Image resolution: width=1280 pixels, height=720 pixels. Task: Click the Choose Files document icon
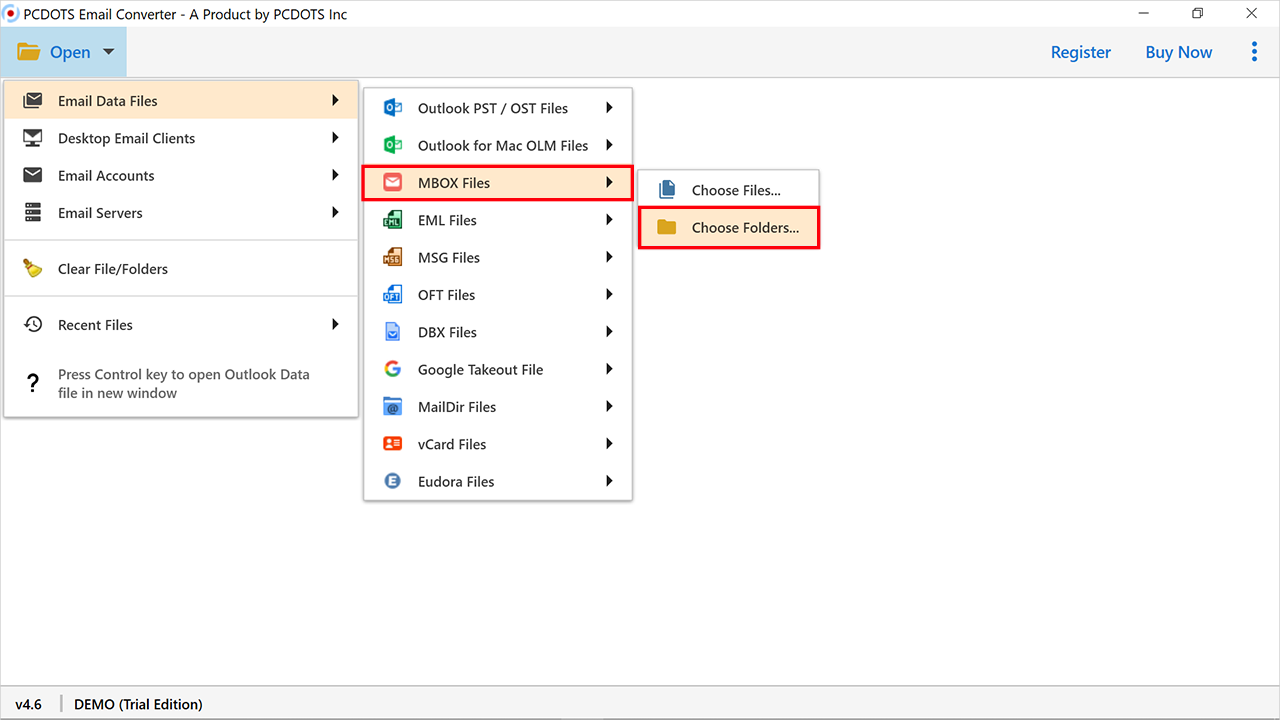coord(667,190)
